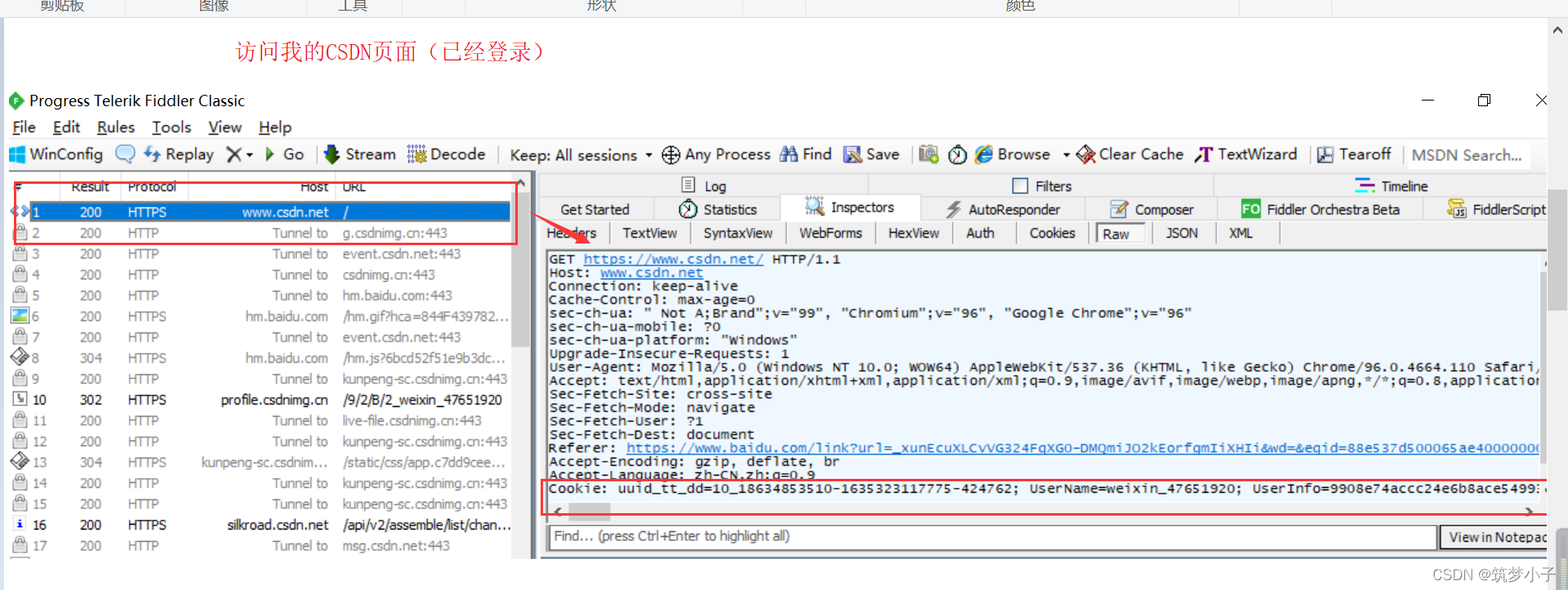Open the FiddlerScript tab
Viewport: 1568px width, 590px height.
(x=1496, y=209)
